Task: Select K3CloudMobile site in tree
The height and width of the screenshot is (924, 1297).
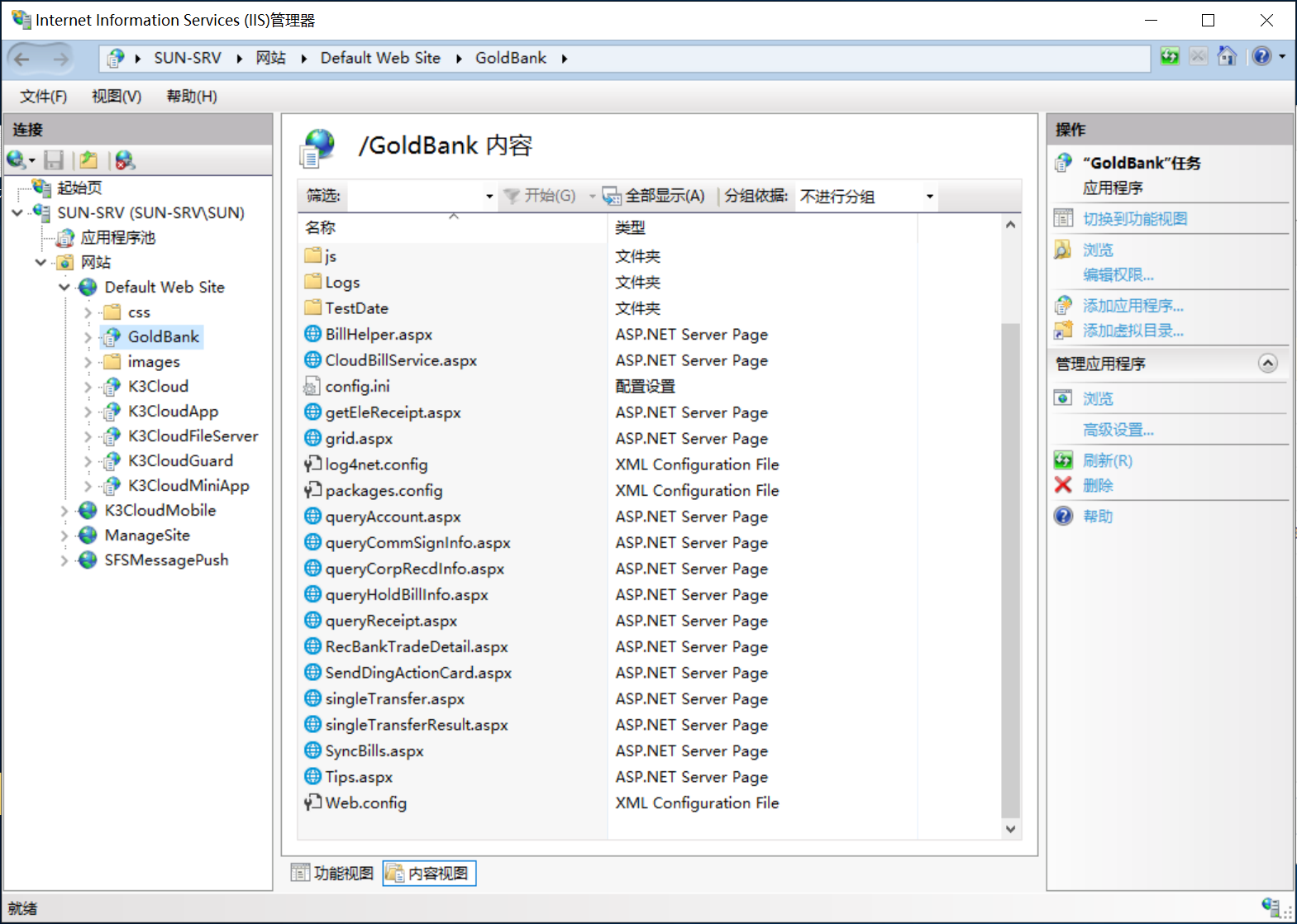Action: pyautogui.click(x=160, y=511)
